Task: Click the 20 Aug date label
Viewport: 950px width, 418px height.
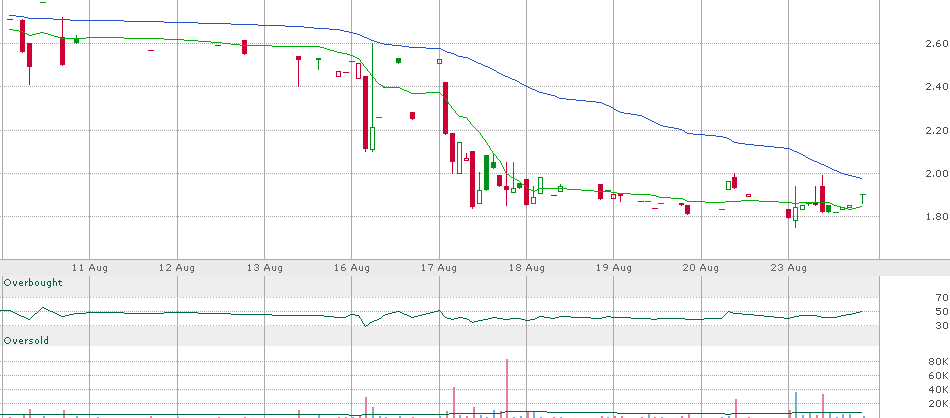Action: [701, 267]
